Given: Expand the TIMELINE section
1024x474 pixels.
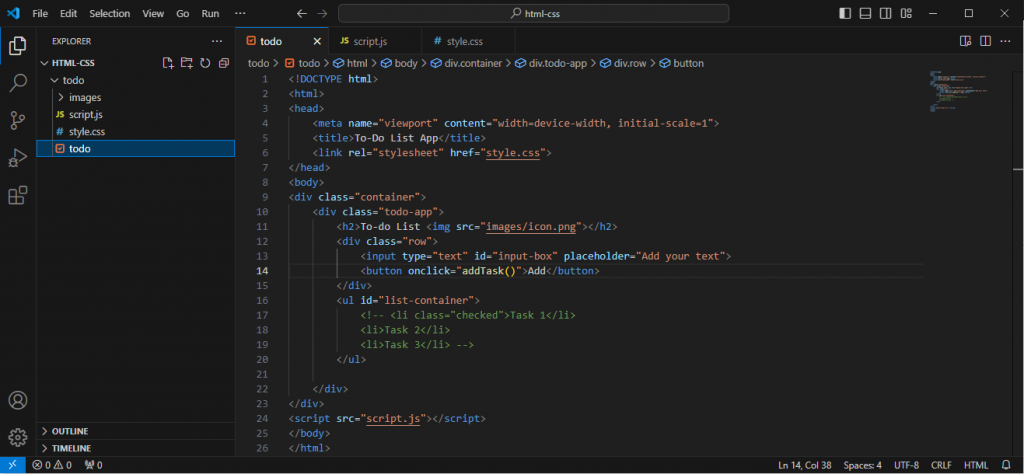Looking at the screenshot, I should [x=71, y=448].
